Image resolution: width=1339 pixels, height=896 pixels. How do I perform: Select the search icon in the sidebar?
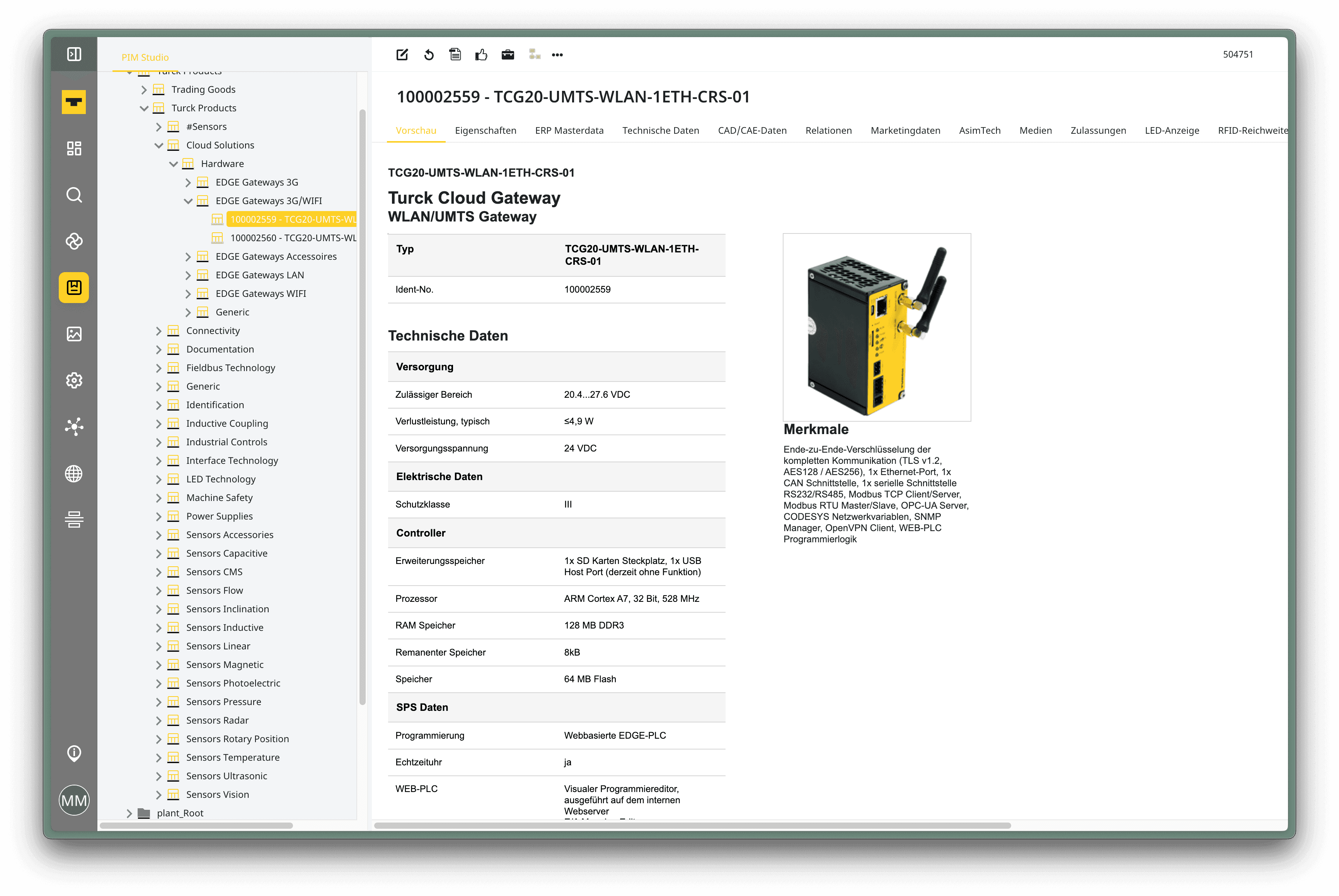[74, 195]
